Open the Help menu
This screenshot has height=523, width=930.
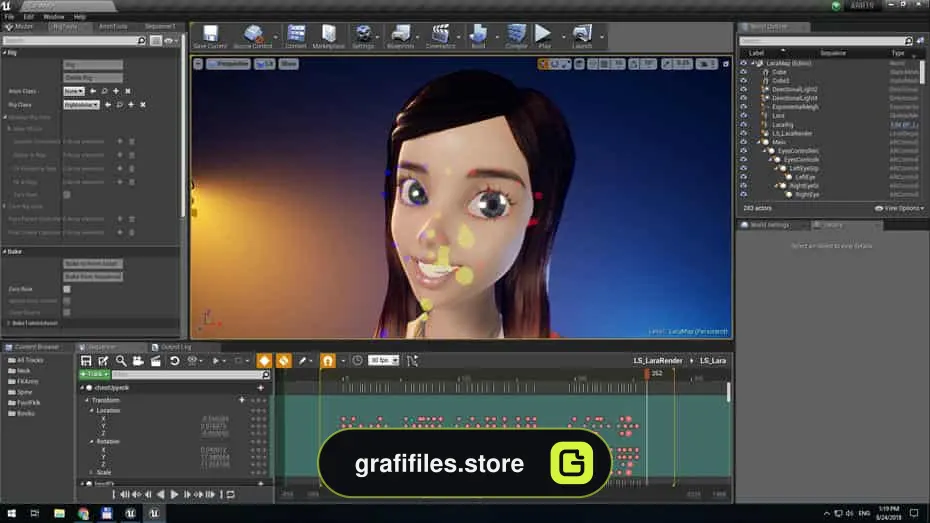tap(79, 17)
